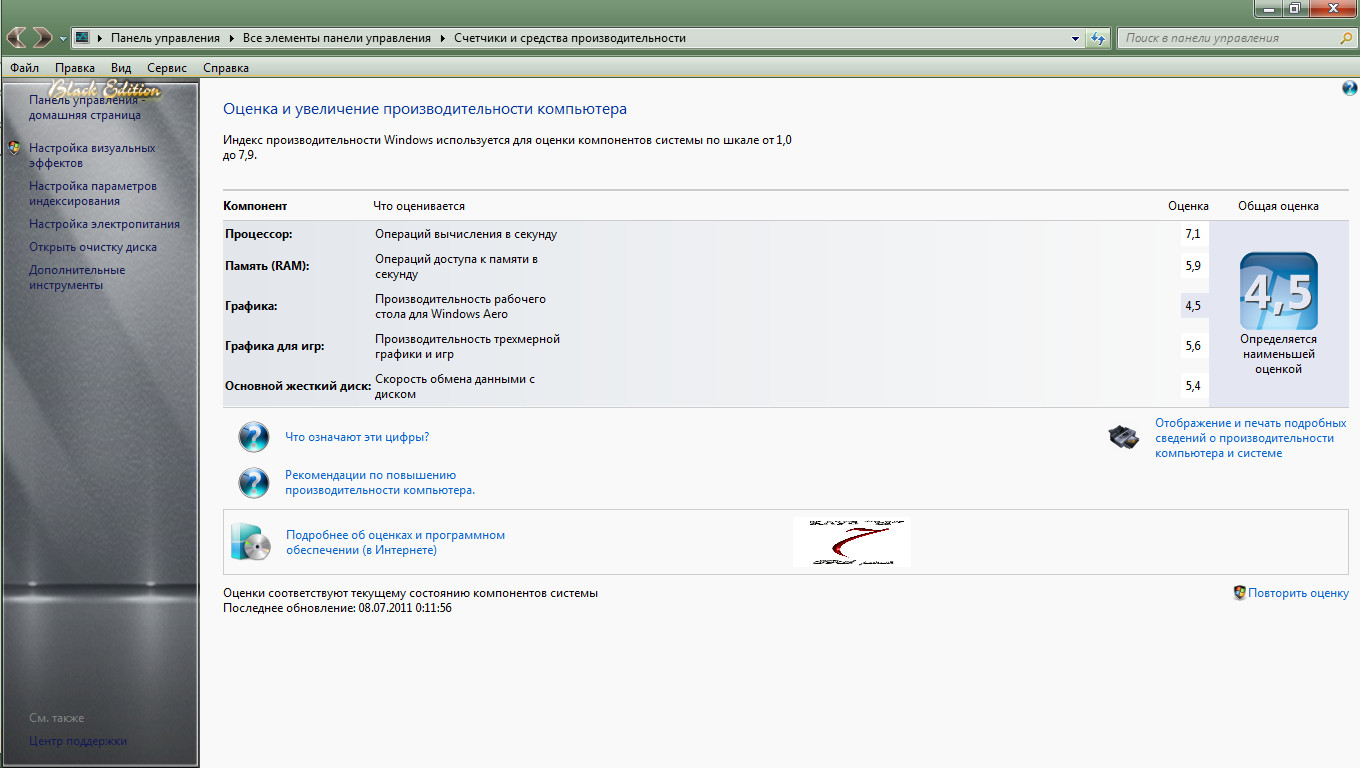Open the recent pages dropdown arrow
This screenshot has width=1360, height=768.
63,39
